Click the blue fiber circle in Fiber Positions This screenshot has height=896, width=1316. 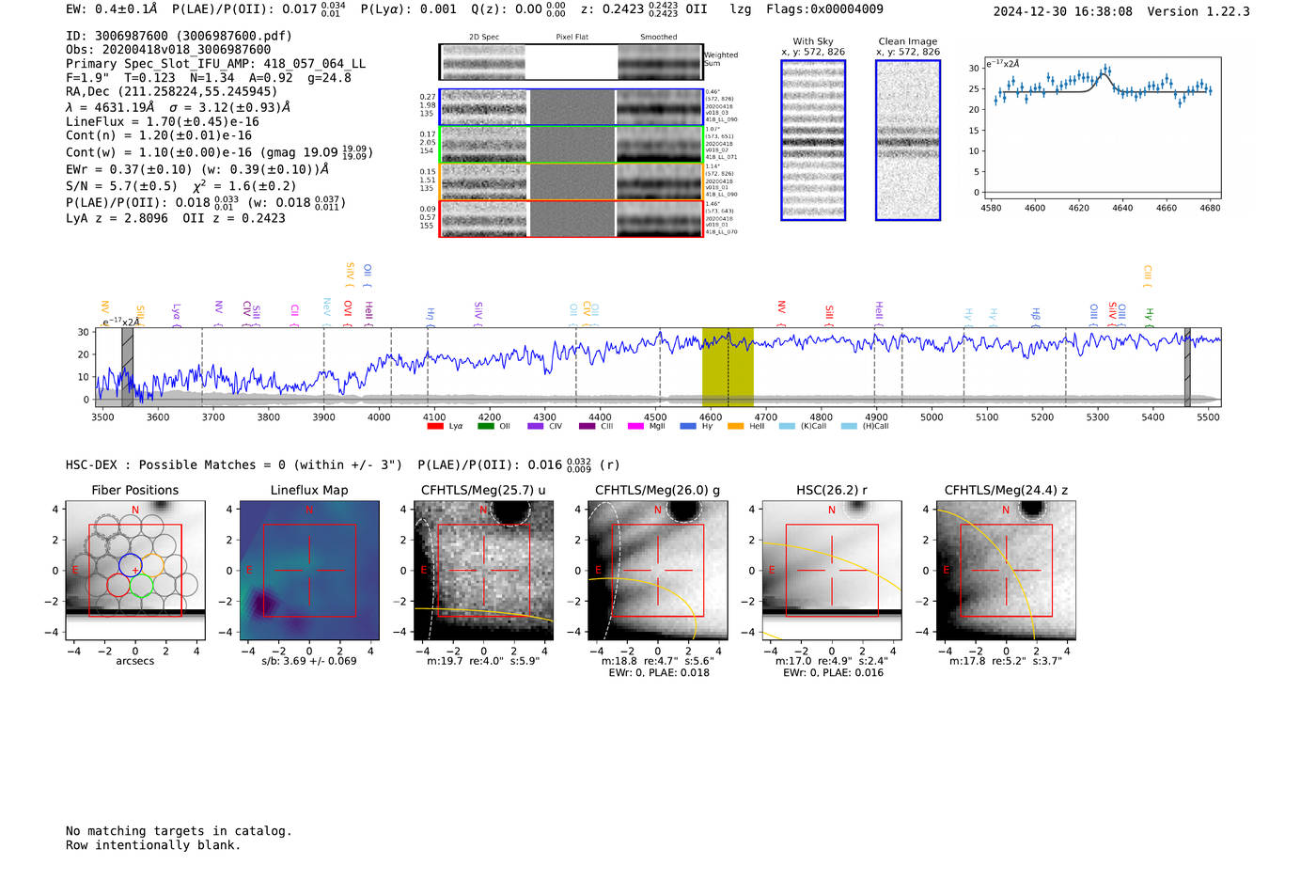[131, 565]
